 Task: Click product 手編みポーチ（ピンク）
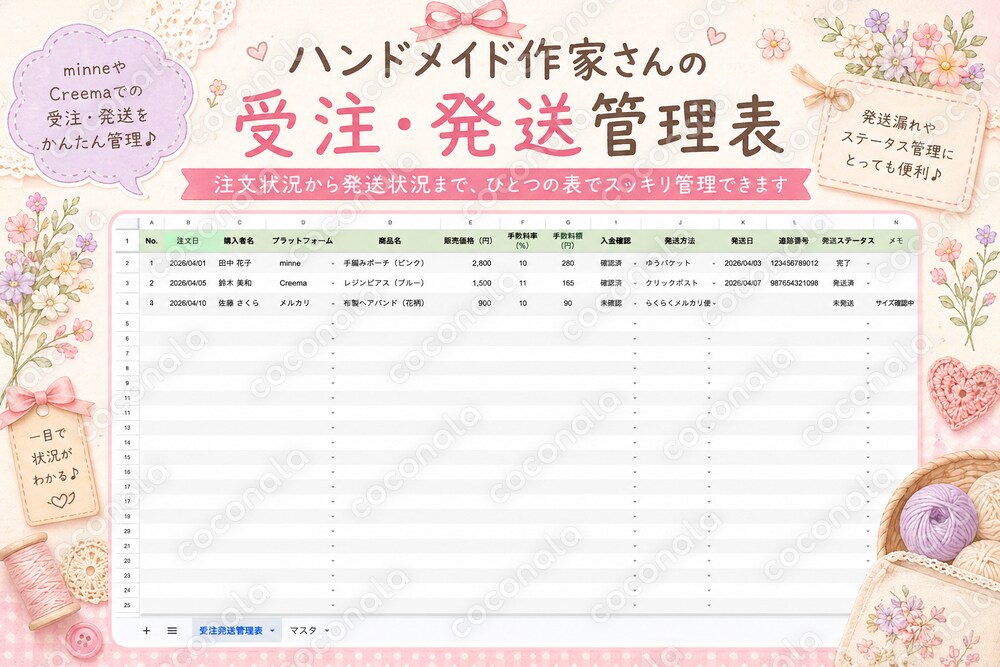[x=384, y=263]
